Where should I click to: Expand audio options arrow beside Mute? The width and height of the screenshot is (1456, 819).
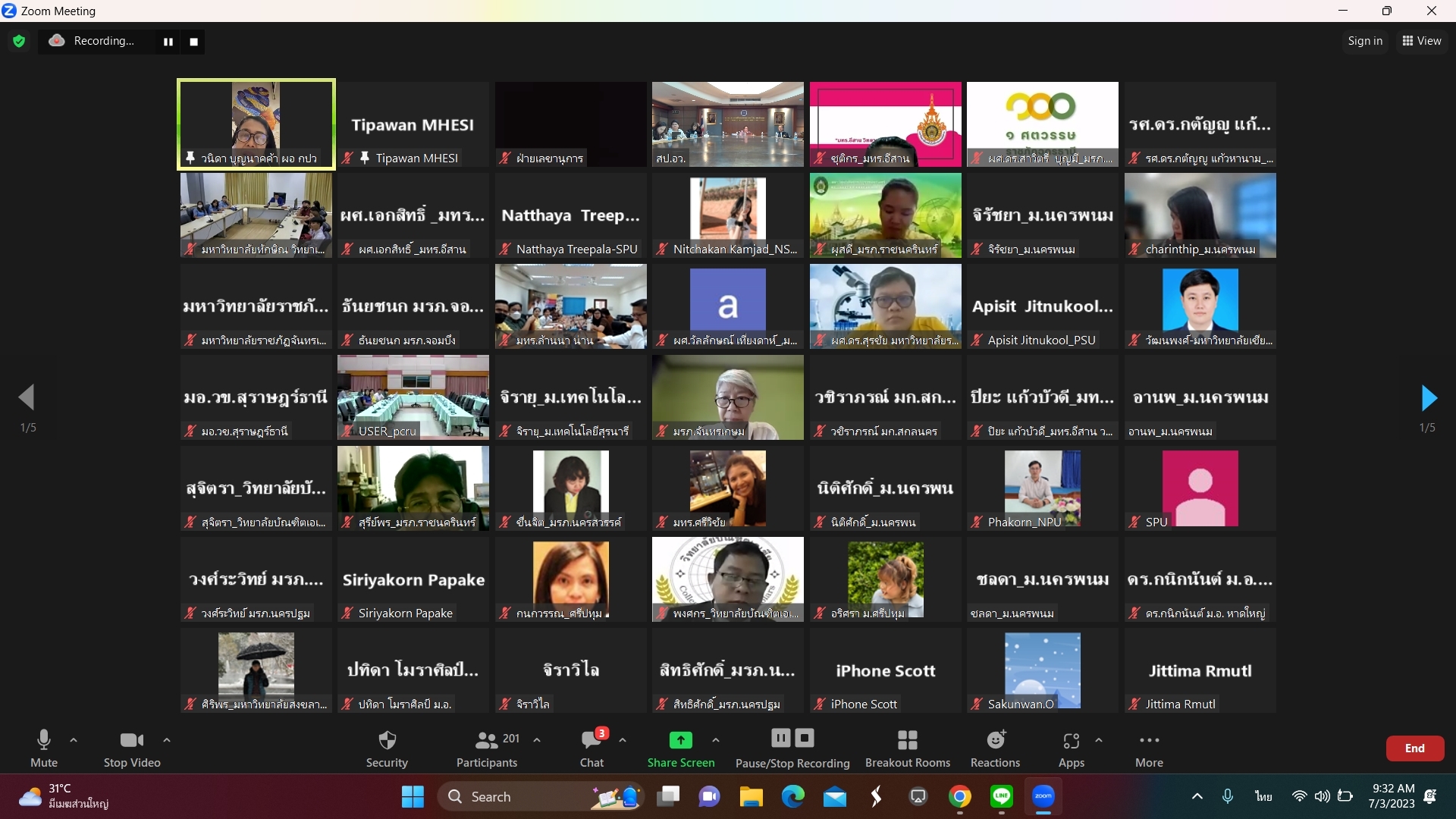[x=74, y=740]
